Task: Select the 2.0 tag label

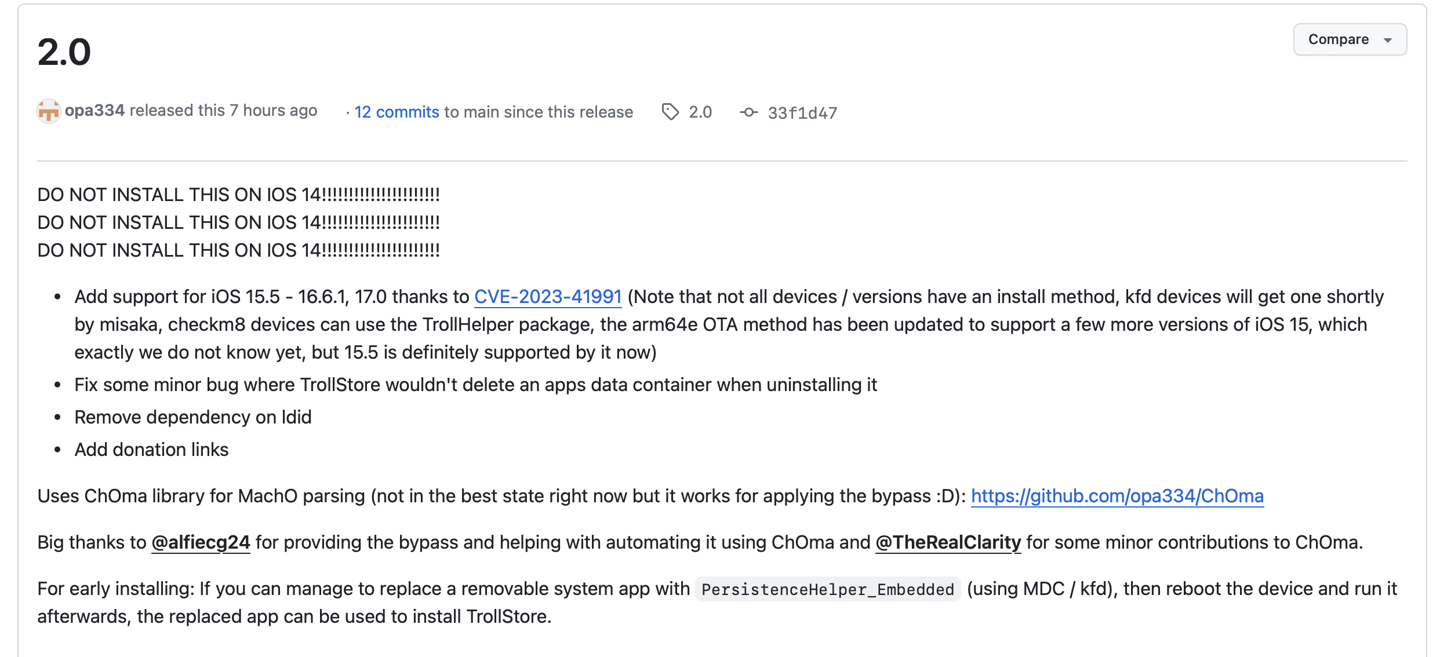Action: 700,112
